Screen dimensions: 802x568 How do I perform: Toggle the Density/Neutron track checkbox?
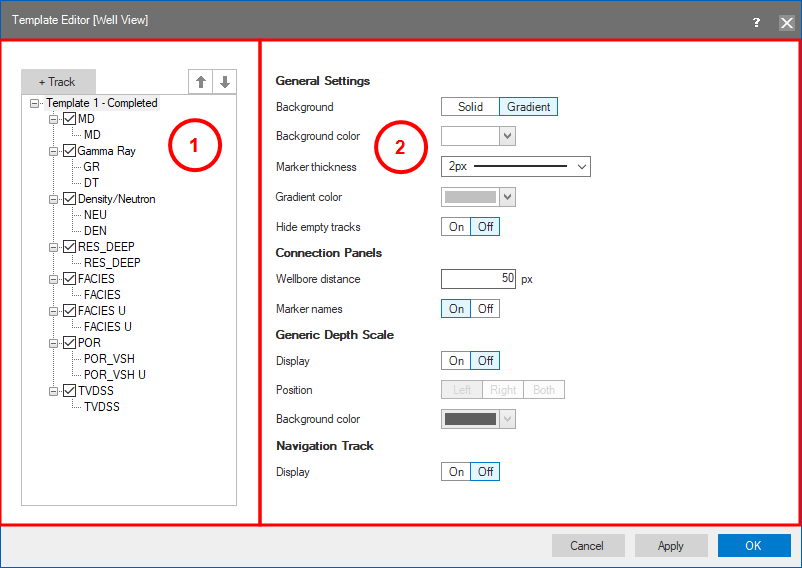69,199
